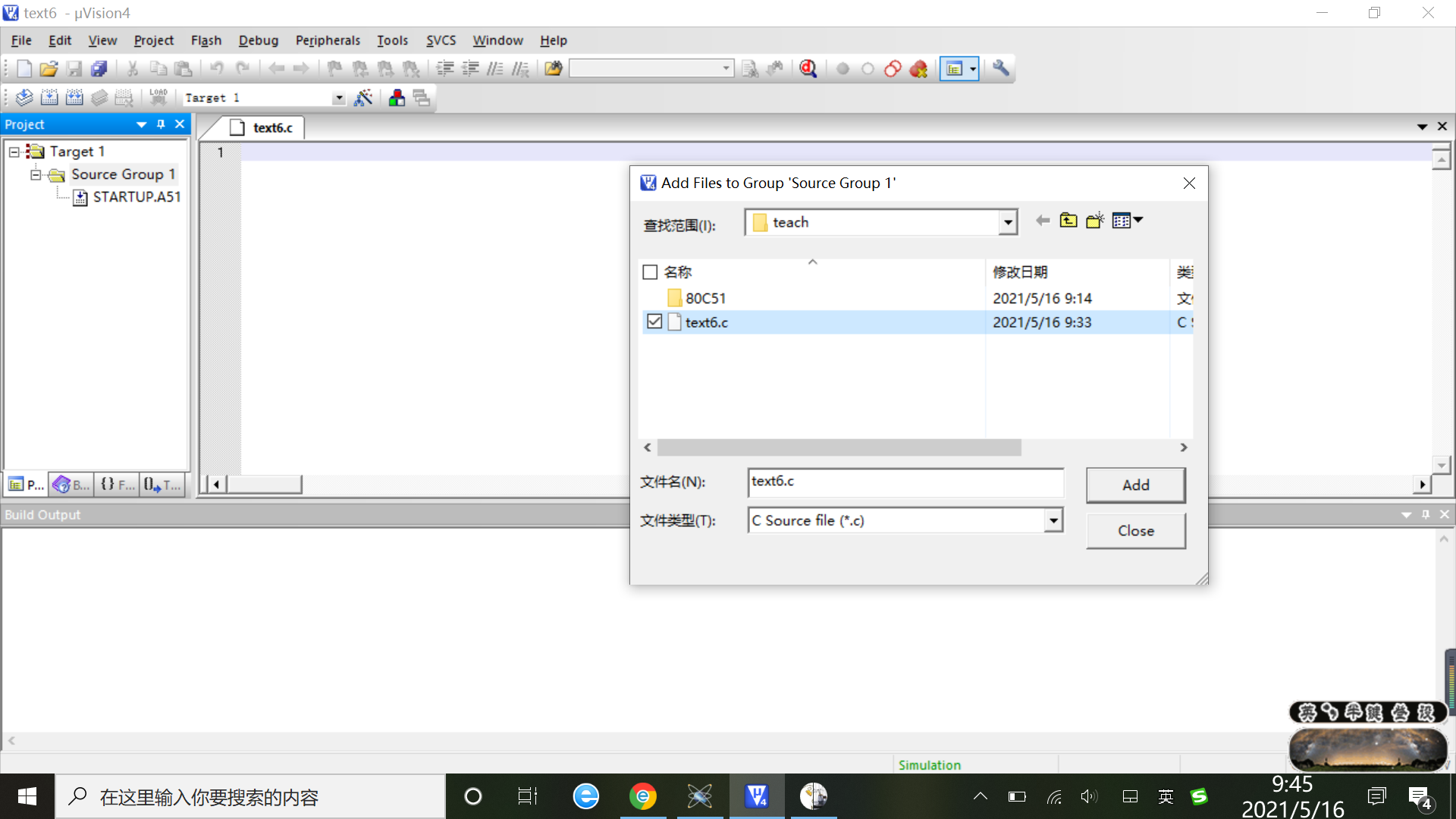Open Target Options wand icon

(363, 98)
